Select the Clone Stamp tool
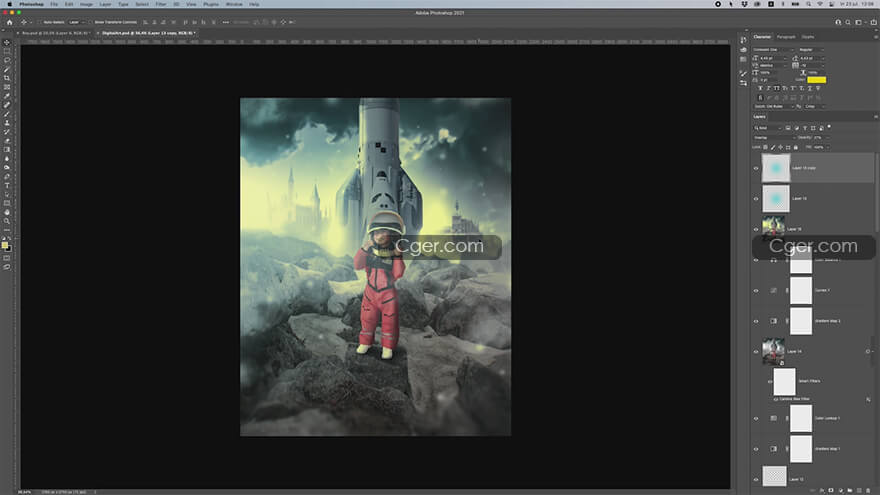The image size is (880, 495). [x=7, y=123]
